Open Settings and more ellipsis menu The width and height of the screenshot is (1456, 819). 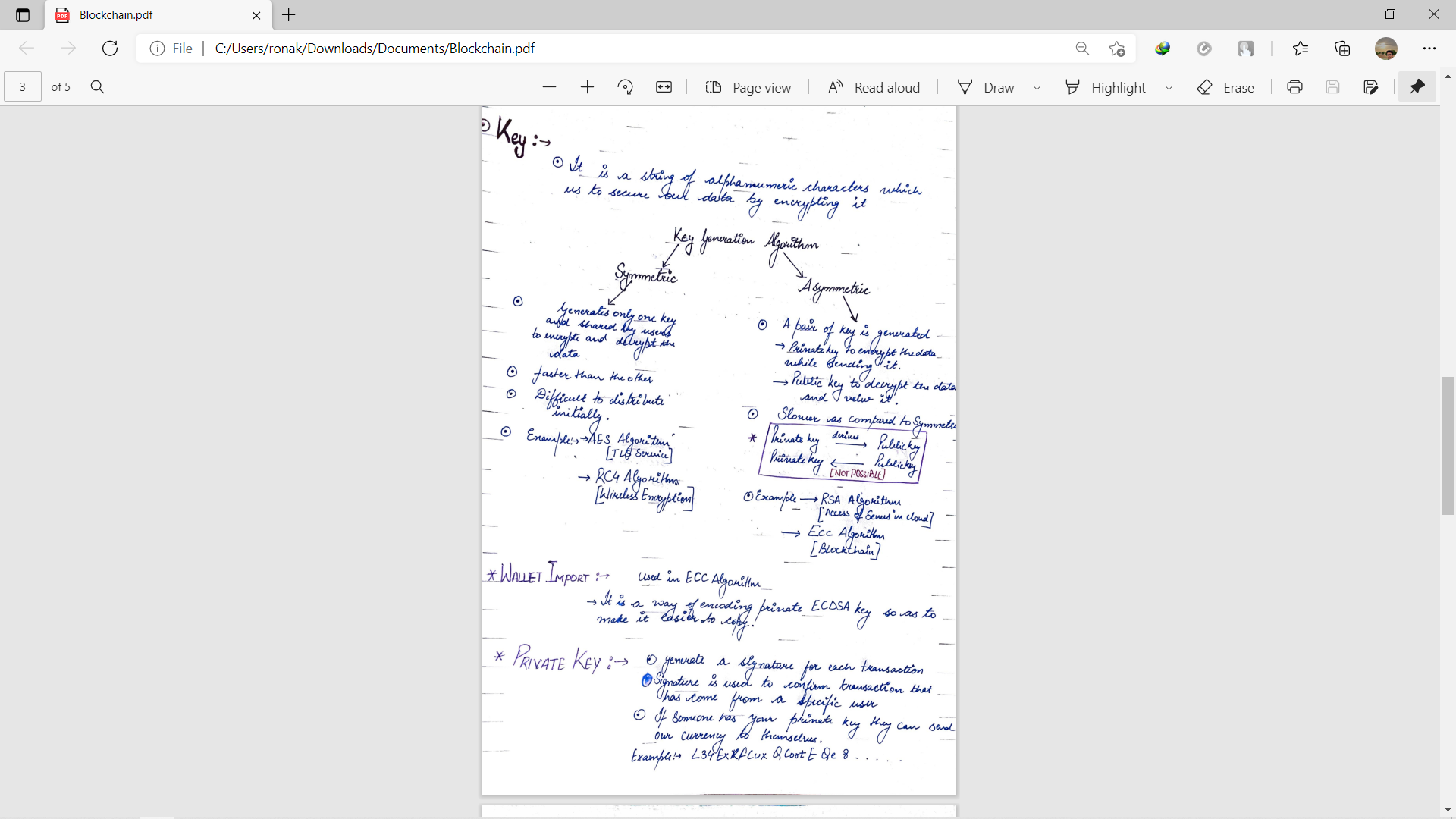click(x=1429, y=49)
